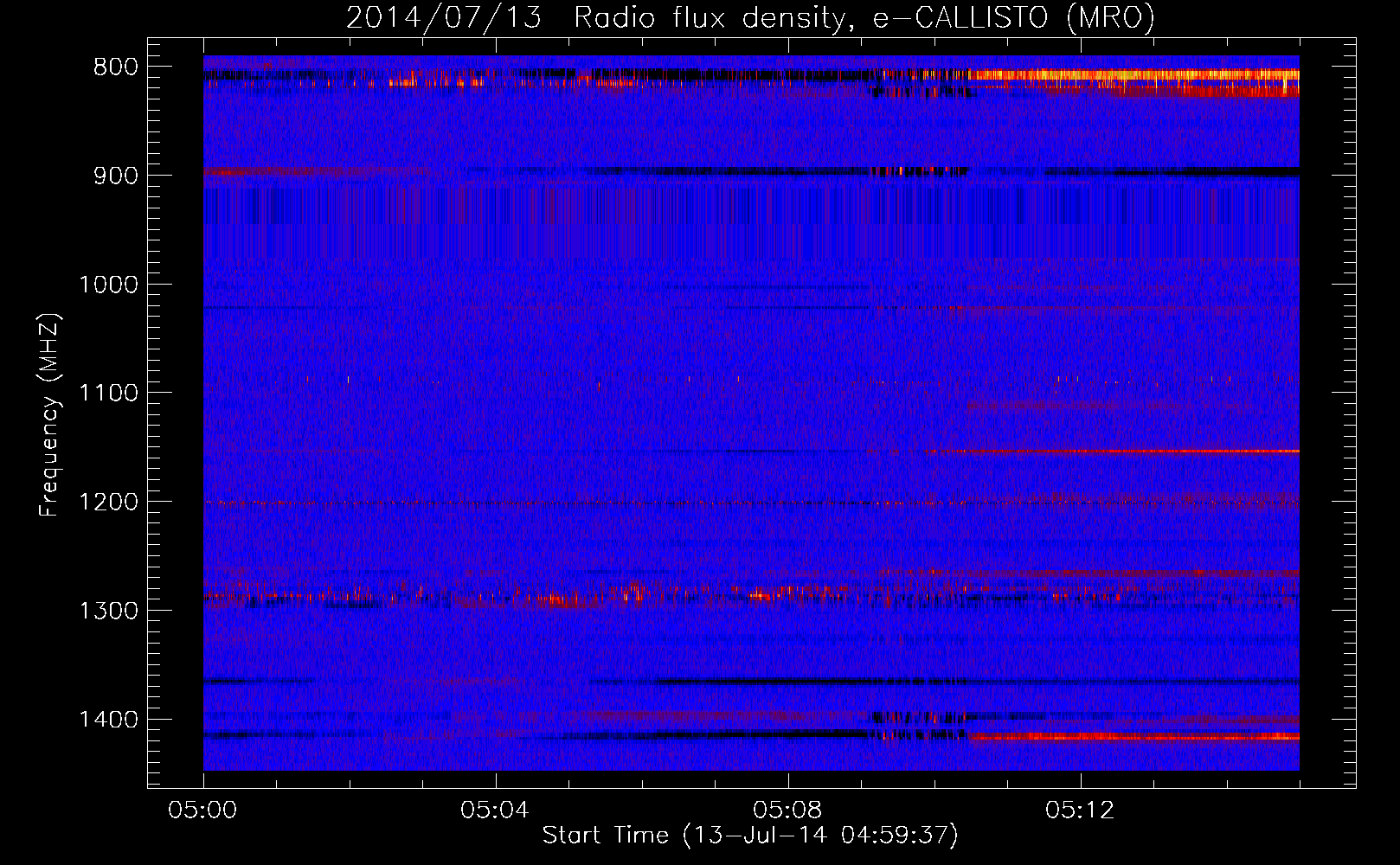Click the 800 frequency tick label

coord(113,67)
